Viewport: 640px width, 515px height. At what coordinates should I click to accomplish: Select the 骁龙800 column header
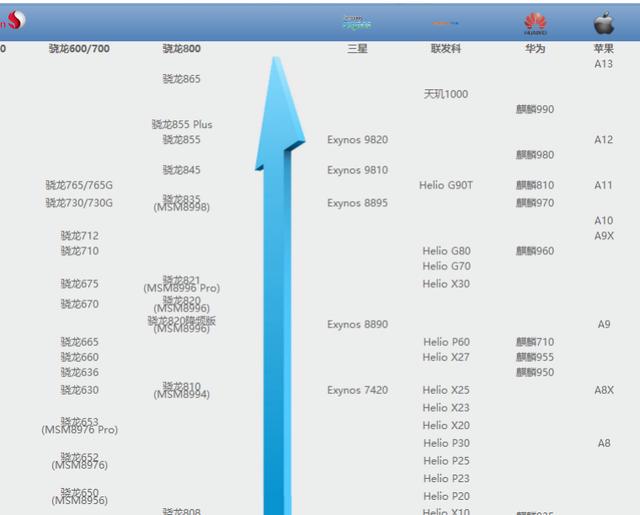point(182,49)
